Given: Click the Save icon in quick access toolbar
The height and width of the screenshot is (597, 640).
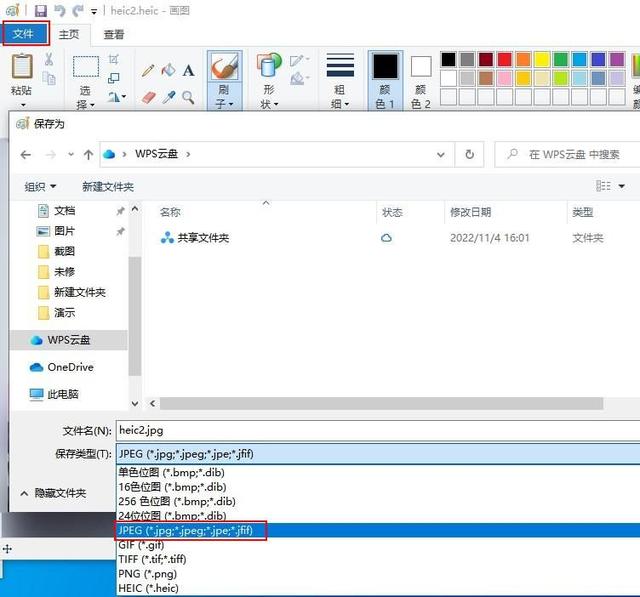Looking at the screenshot, I should [40, 11].
